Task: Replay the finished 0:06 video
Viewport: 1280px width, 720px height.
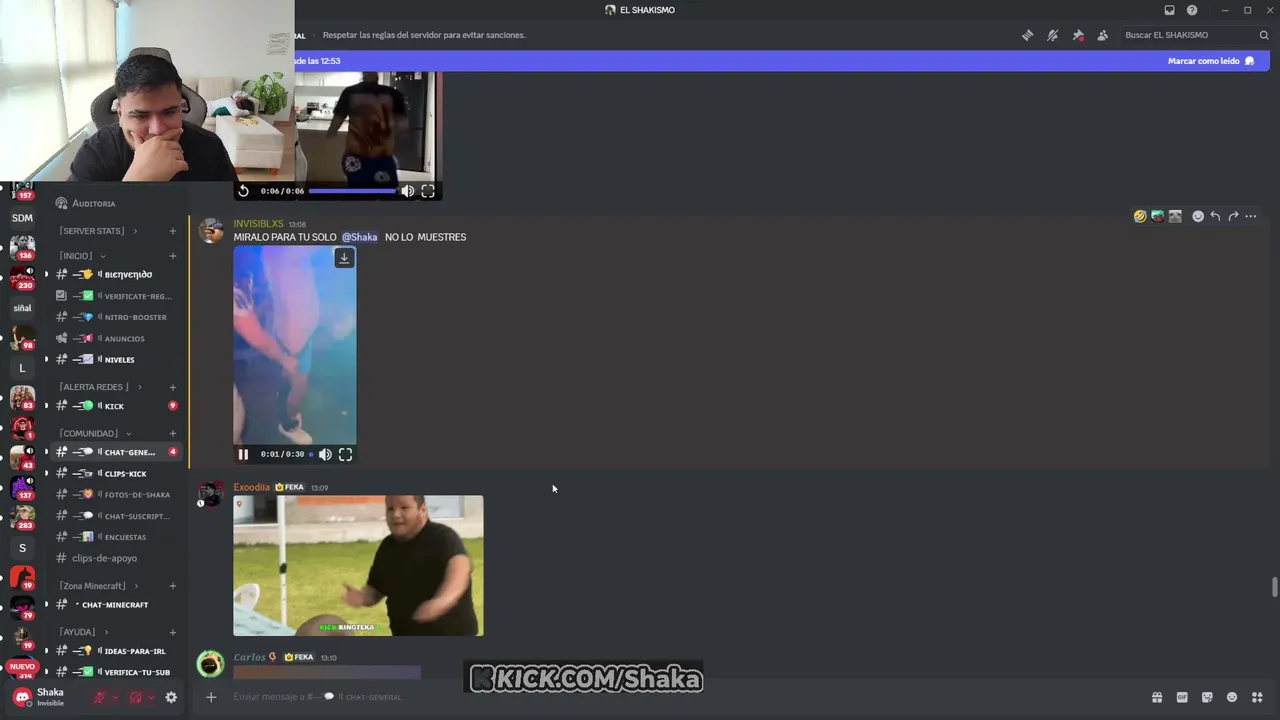Action: 243,191
